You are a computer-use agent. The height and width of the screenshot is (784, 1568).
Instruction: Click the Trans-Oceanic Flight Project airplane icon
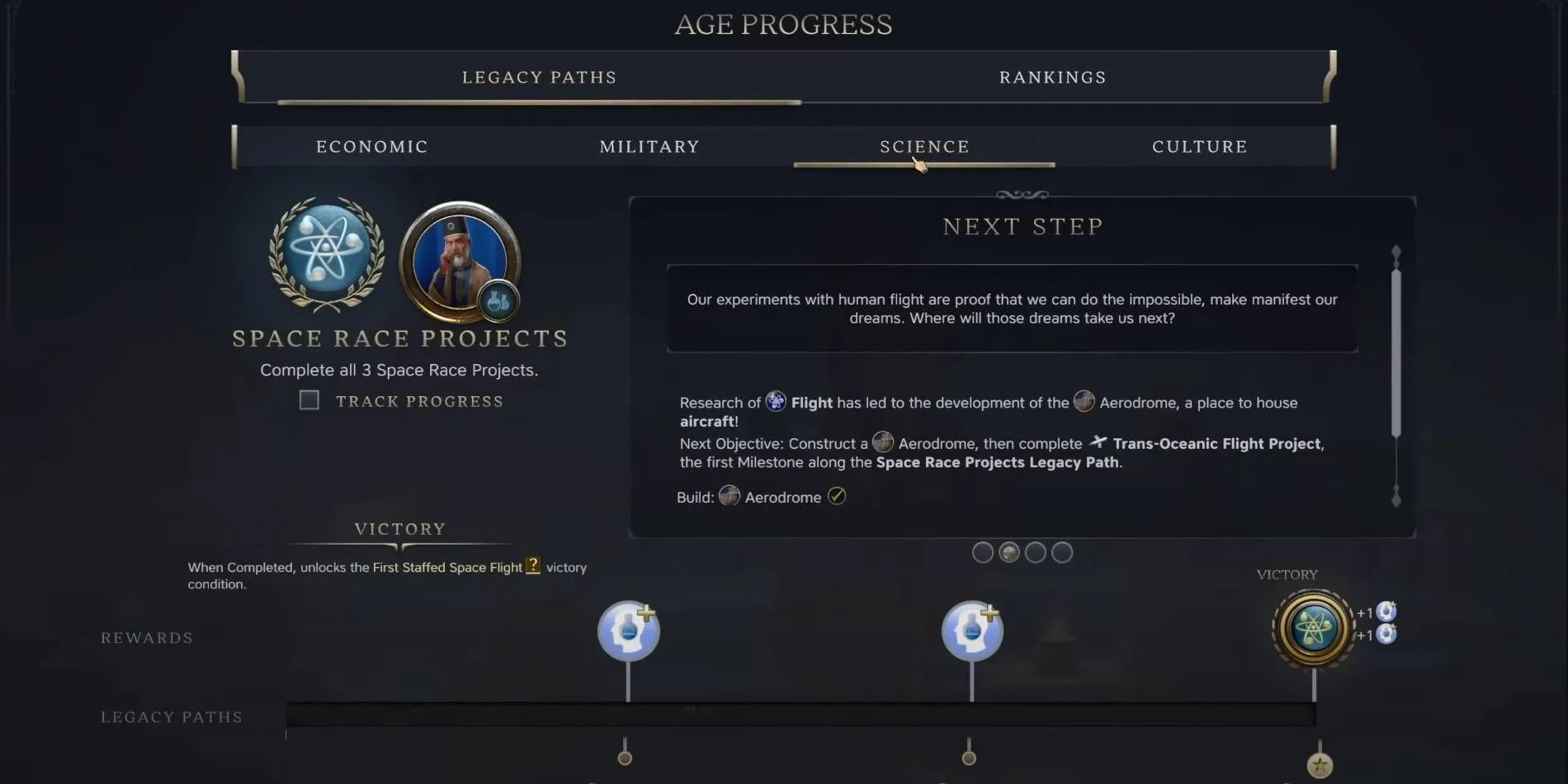click(1098, 442)
